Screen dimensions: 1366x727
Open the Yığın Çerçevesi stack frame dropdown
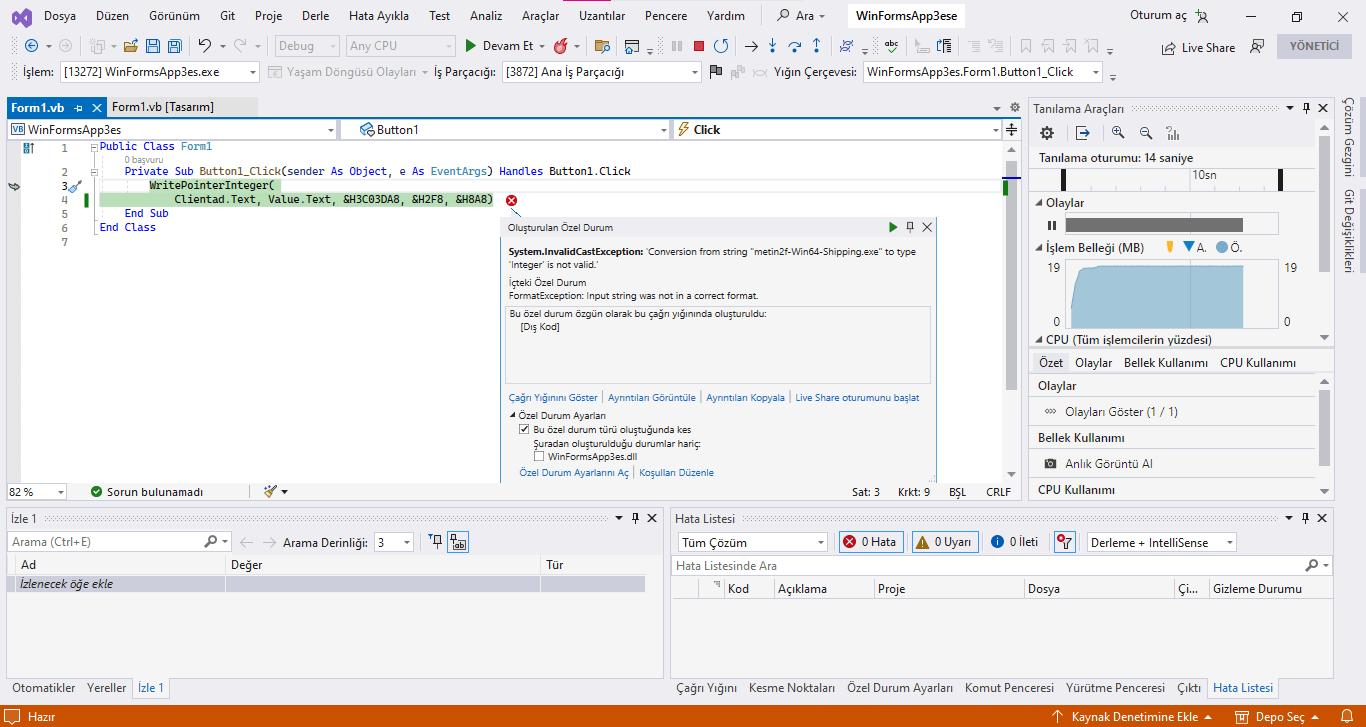(x=1096, y=72)
